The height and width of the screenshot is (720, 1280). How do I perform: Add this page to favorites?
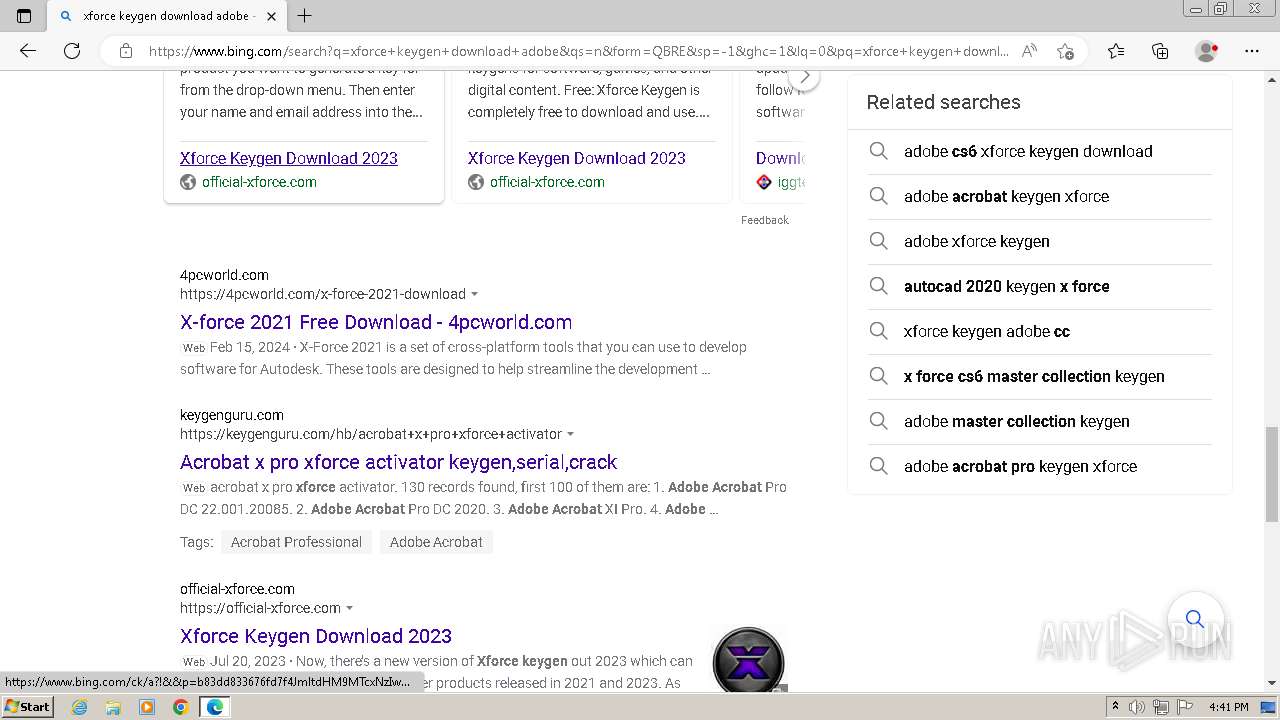pos(1065,51)
